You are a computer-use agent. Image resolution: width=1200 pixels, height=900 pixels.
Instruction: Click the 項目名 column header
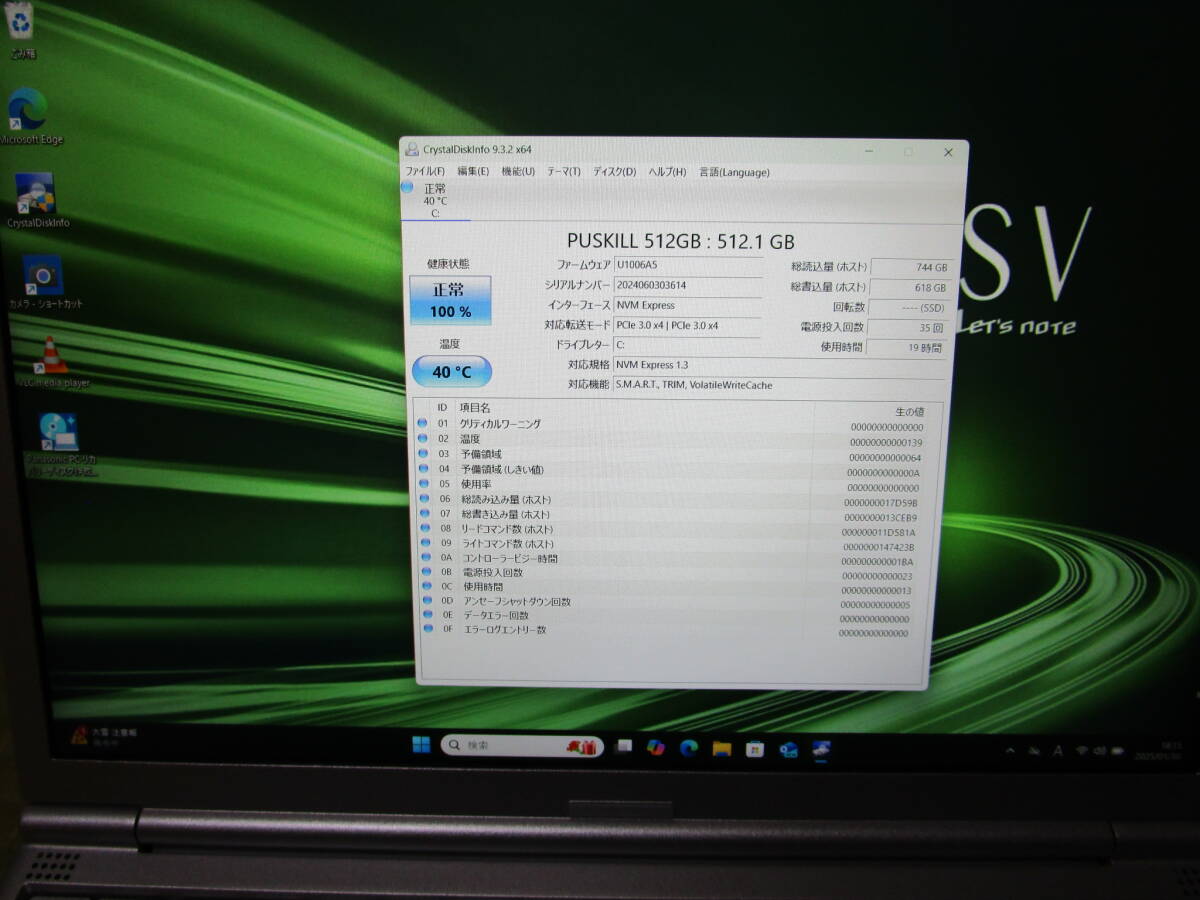pyautogui.click(x=475, y=408)
